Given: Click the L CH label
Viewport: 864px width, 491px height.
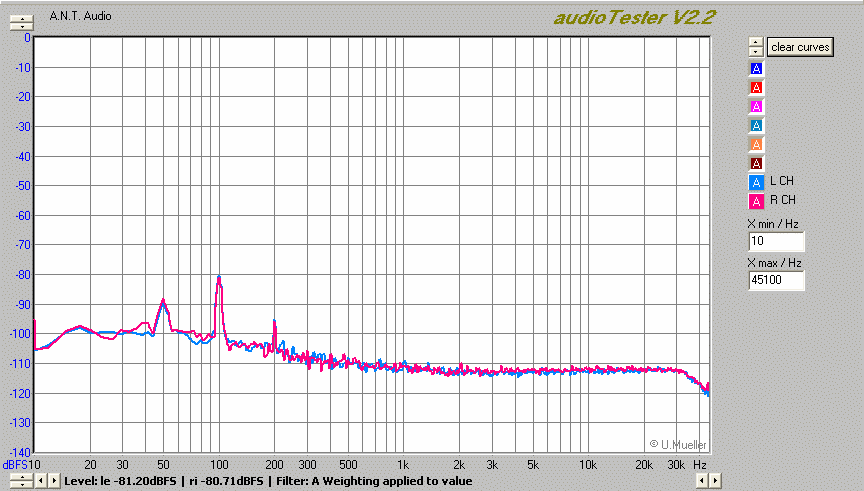Looking at the screenshot, I should (x=782, y=181).
